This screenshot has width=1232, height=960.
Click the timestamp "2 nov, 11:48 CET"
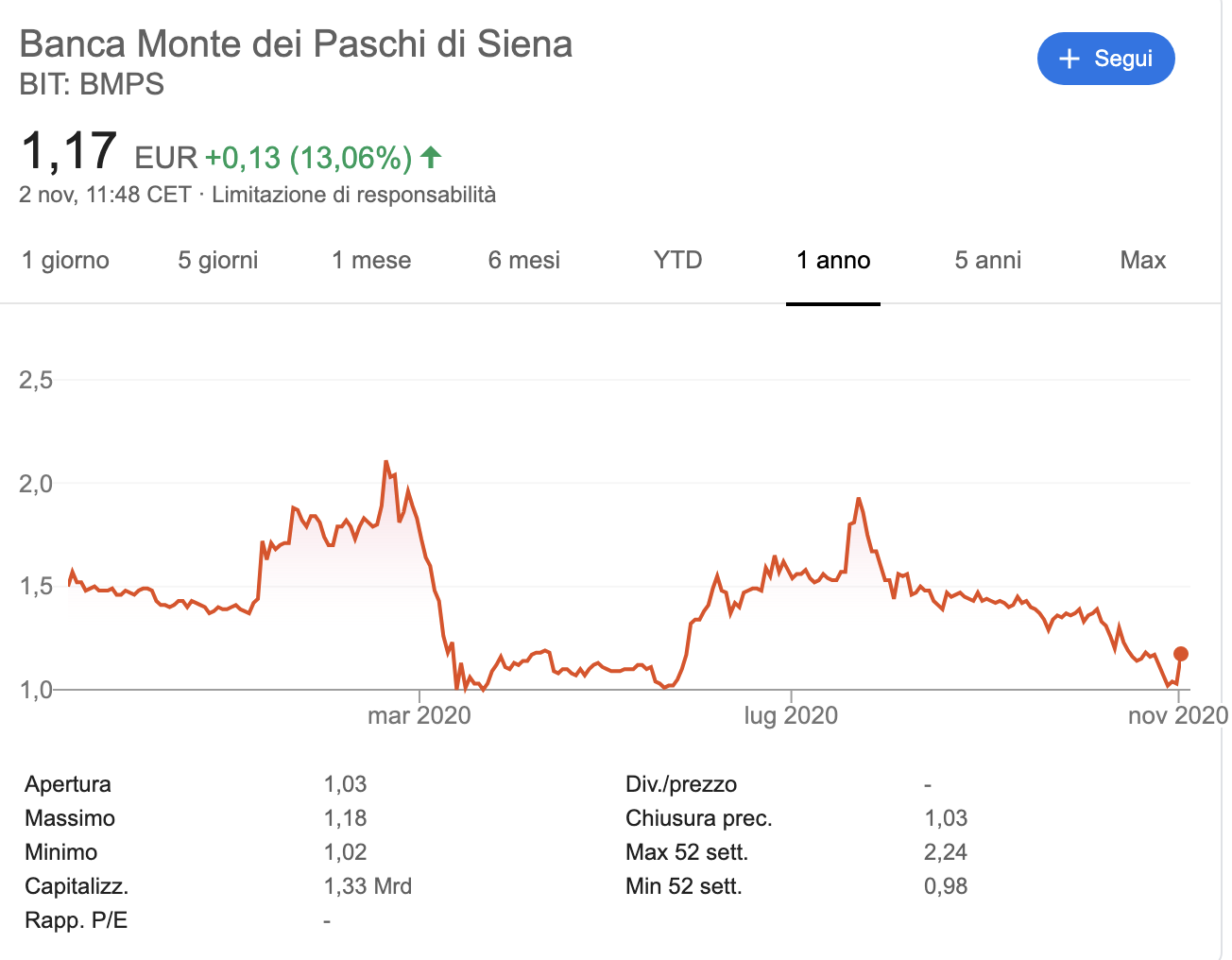(104, 196)
